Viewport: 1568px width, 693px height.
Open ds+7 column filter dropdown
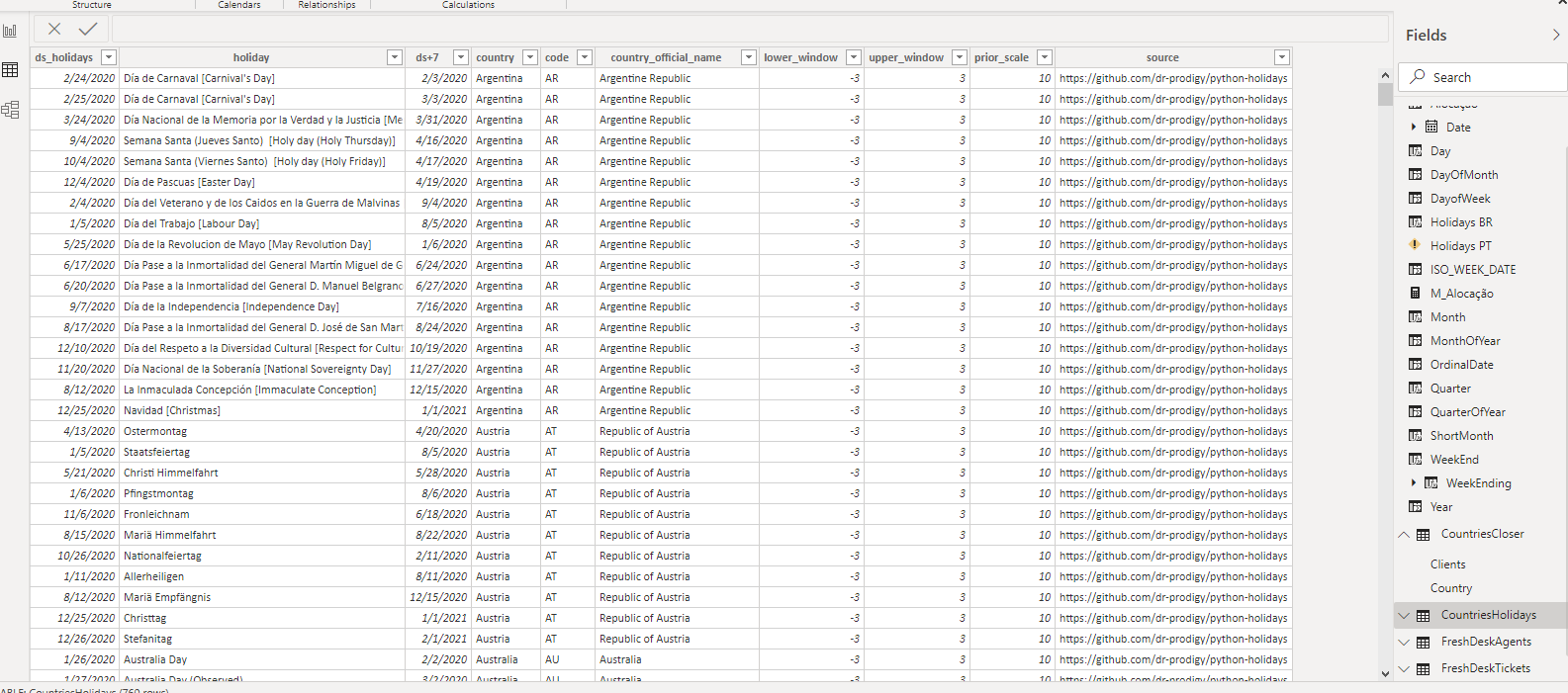460,57
